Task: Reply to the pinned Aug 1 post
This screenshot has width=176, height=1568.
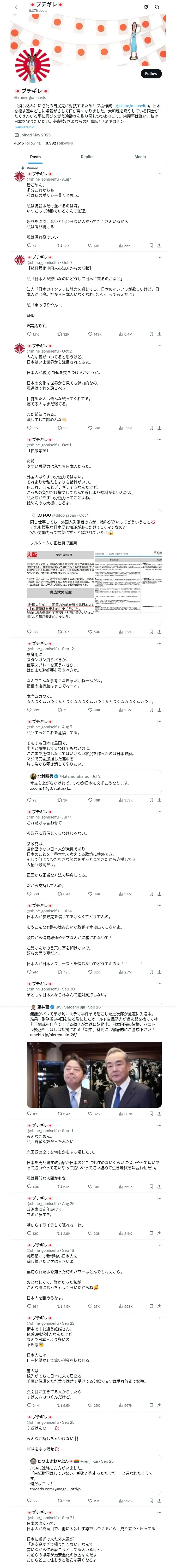Action: pyautogui.click(x=28, y=246)
